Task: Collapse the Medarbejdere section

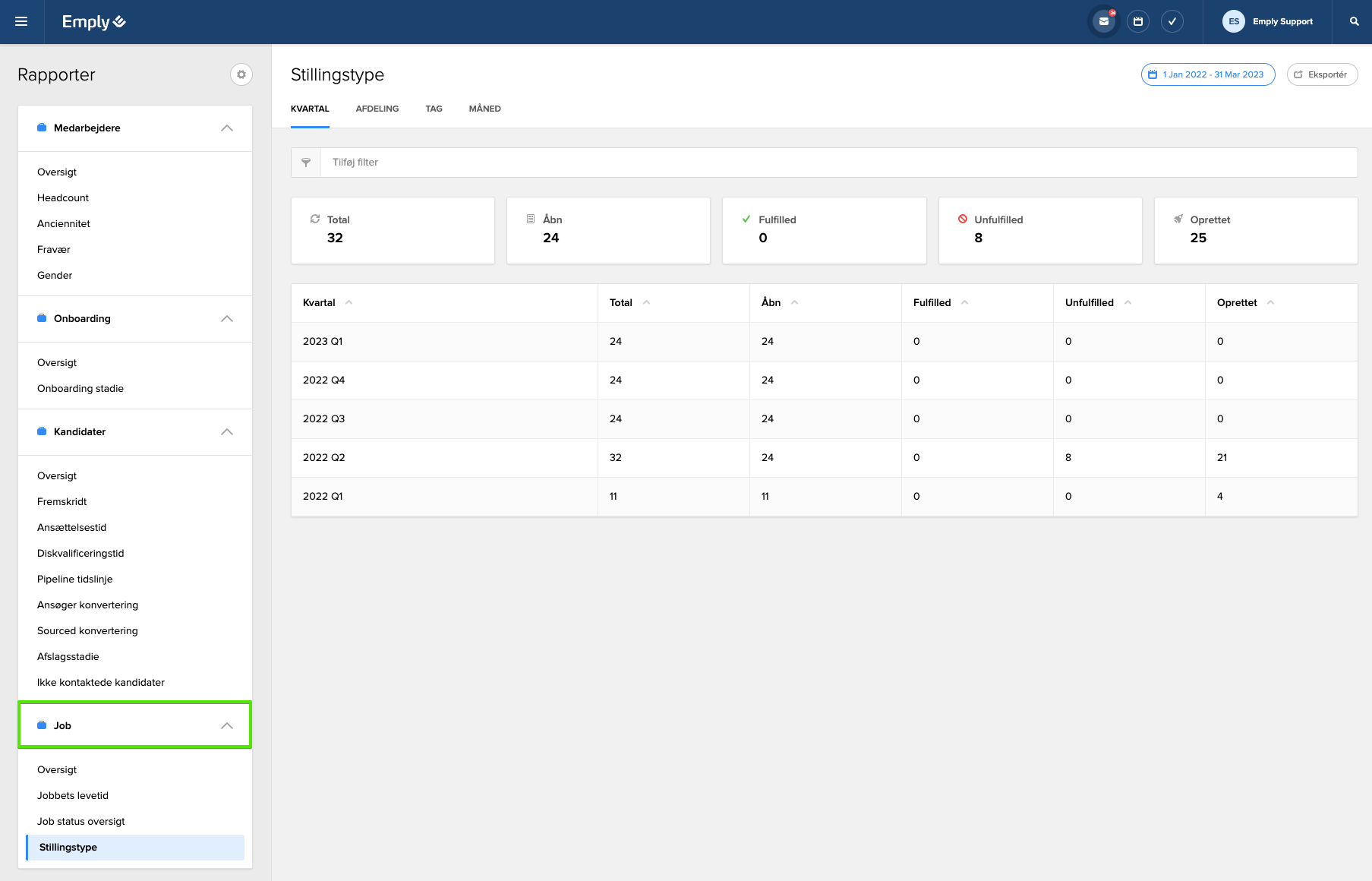Action: [226, 128]
